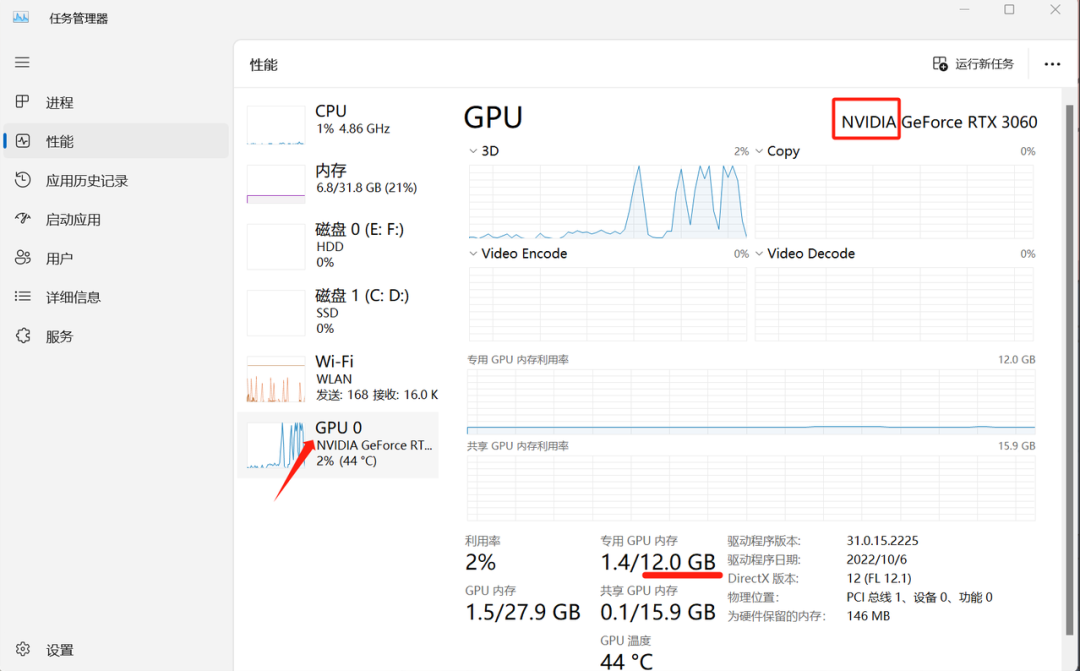The height and width of the screenshot is (671, 1080).
Task: Click the driver version 31.0.15.2225
Action: 882,541
